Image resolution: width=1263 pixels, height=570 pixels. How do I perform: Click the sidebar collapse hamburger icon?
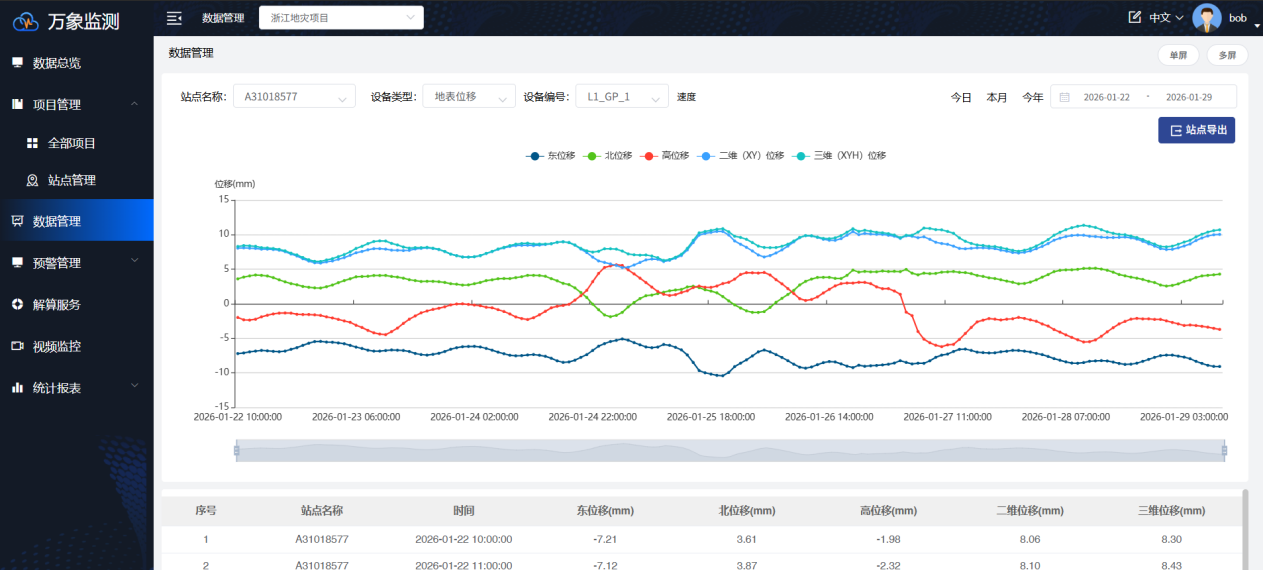coord(175,18)
